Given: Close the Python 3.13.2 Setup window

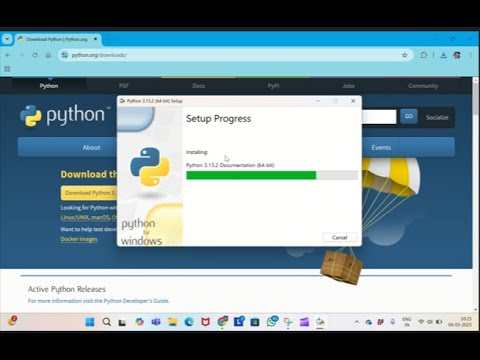Looking at the screenshot, I should [x=353, y=101].
